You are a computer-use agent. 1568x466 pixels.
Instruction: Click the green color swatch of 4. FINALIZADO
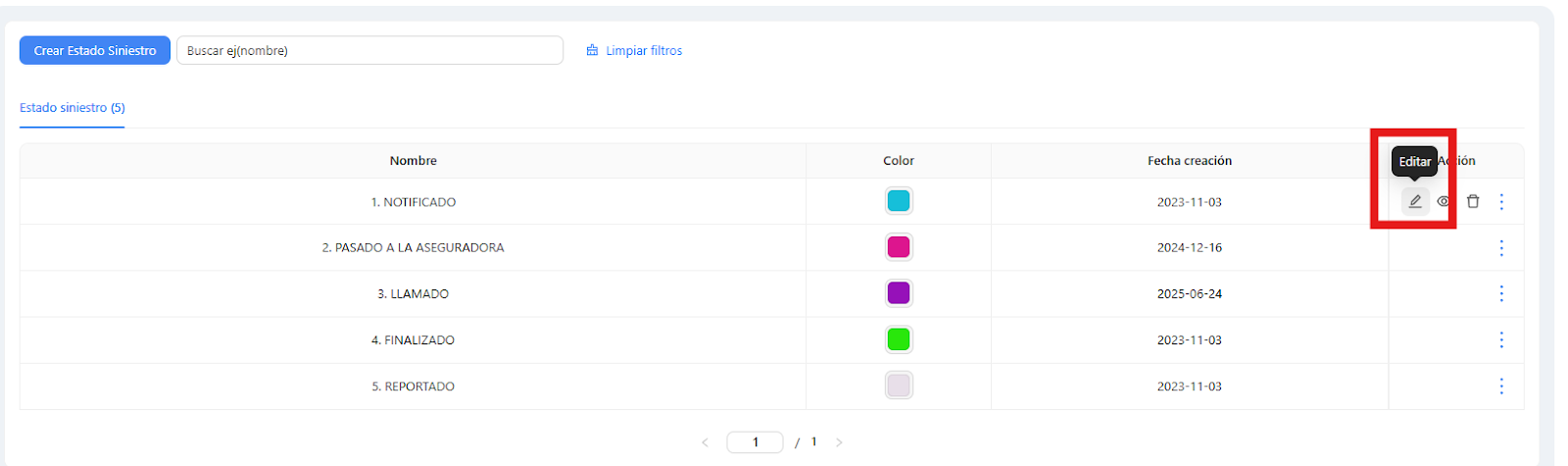click(x=899, y=339)
